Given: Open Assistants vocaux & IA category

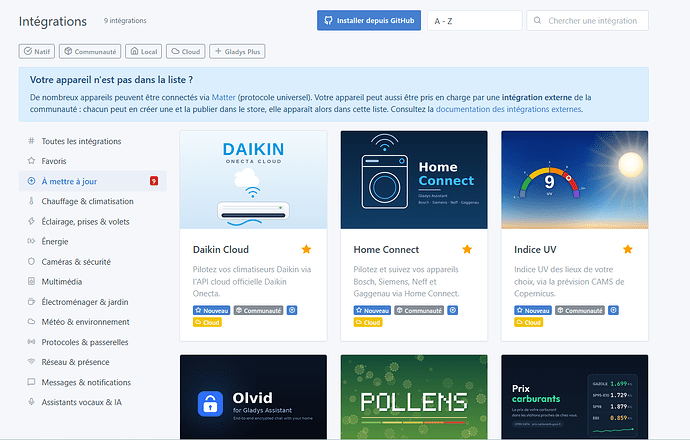Looking at the screenshot, I should click(x=92, y=402).
